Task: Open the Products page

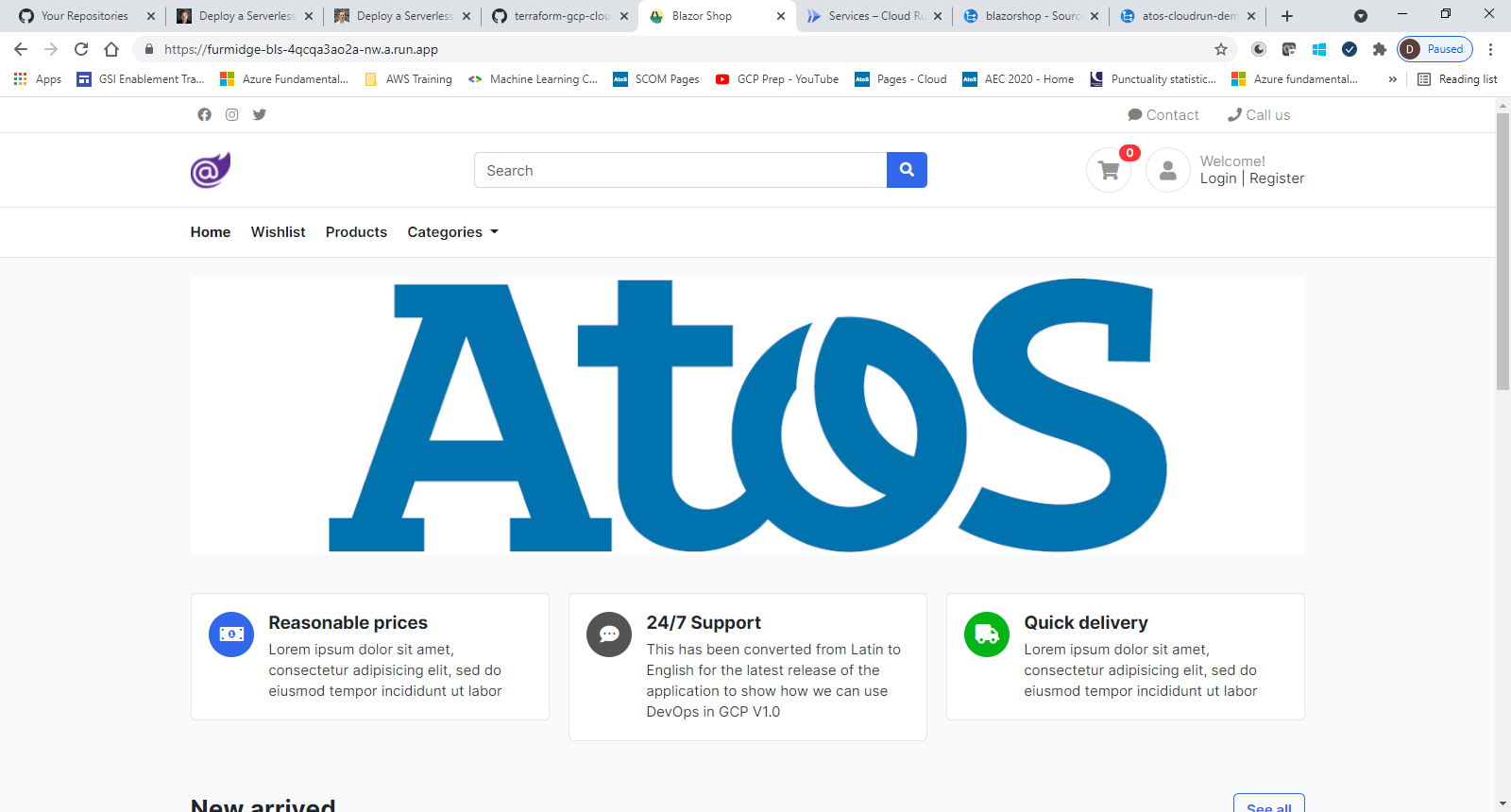Action: pyautogui.click(x=356, y=232)
